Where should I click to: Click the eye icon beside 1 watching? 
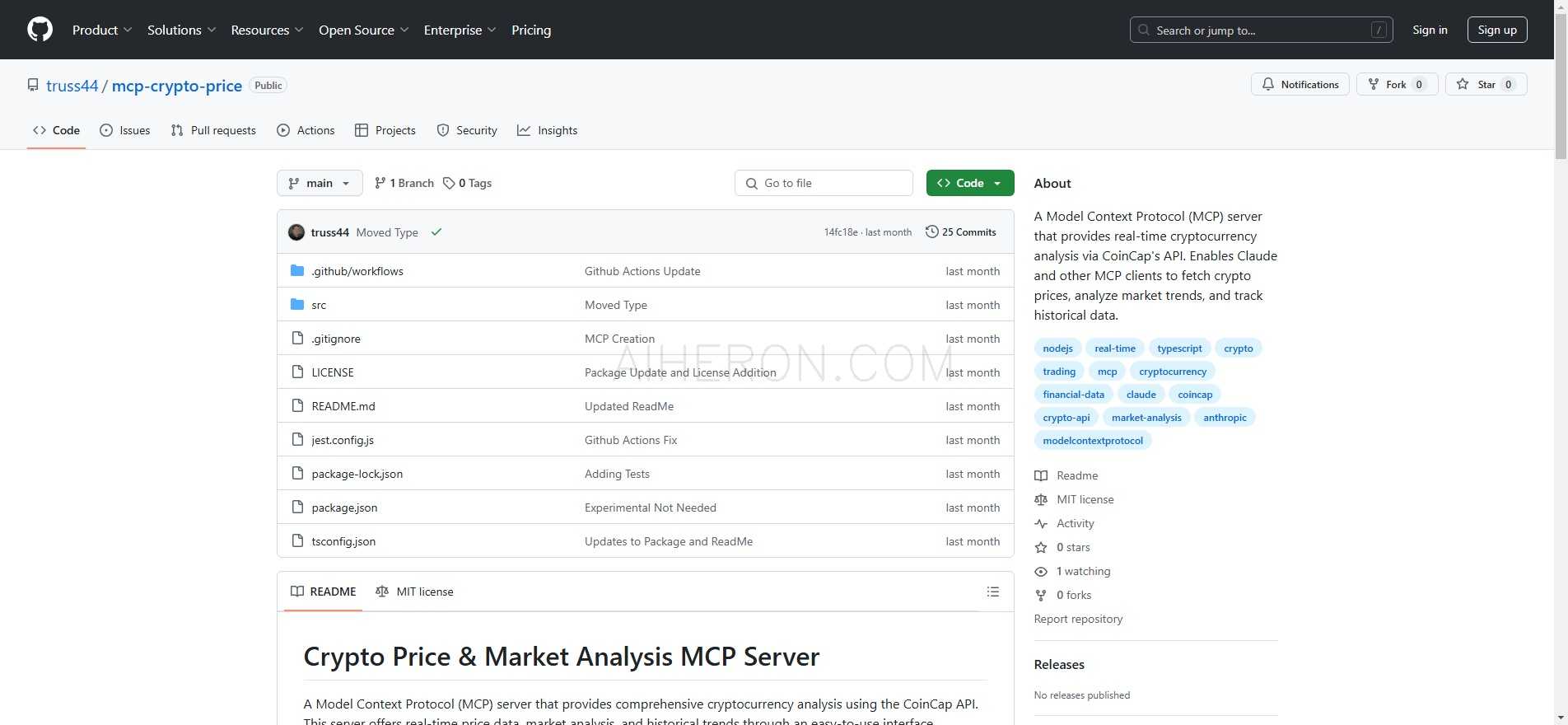pyautogui.click(x=1041, y=572)
